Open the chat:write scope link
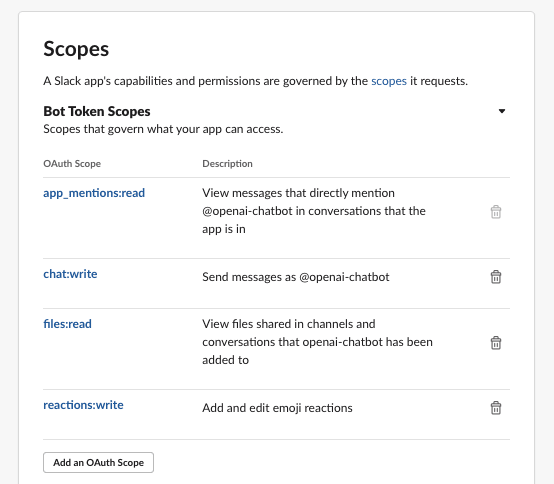 [x=70, y=274]
